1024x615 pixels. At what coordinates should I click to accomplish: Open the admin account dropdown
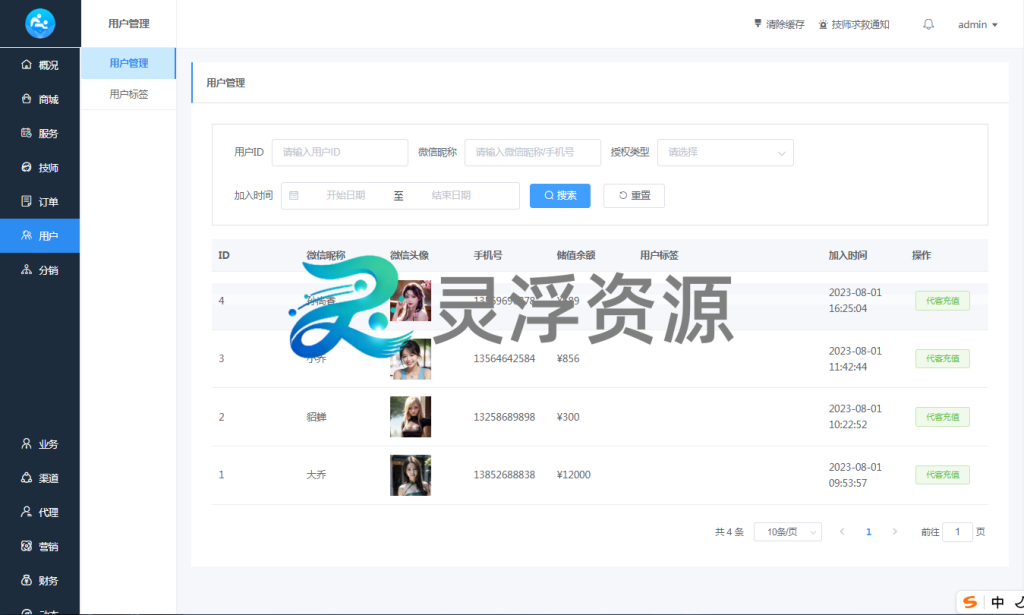click(x=978, y=24)
